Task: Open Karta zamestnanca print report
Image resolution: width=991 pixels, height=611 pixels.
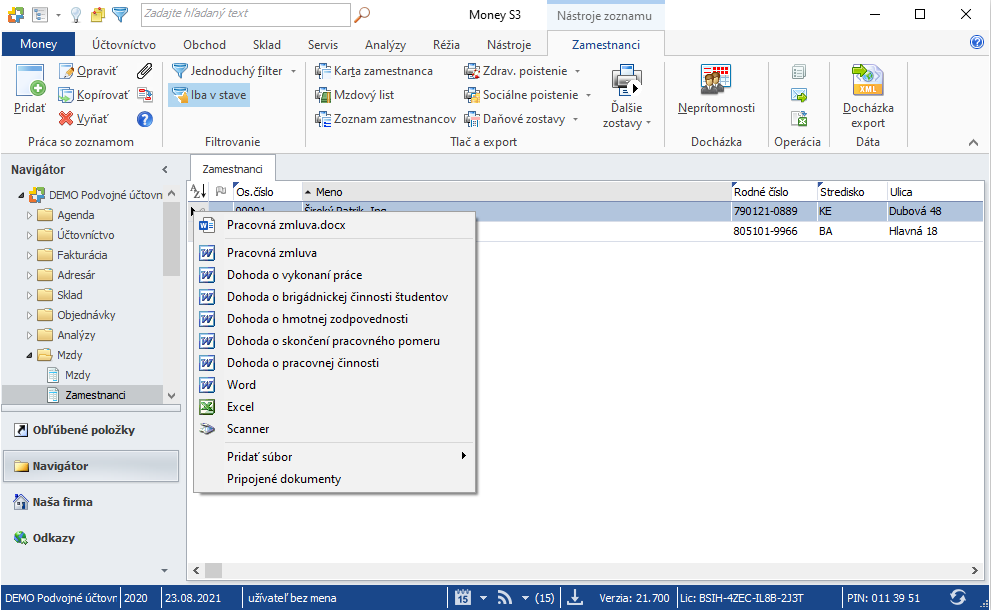Action: click(374, 71)
